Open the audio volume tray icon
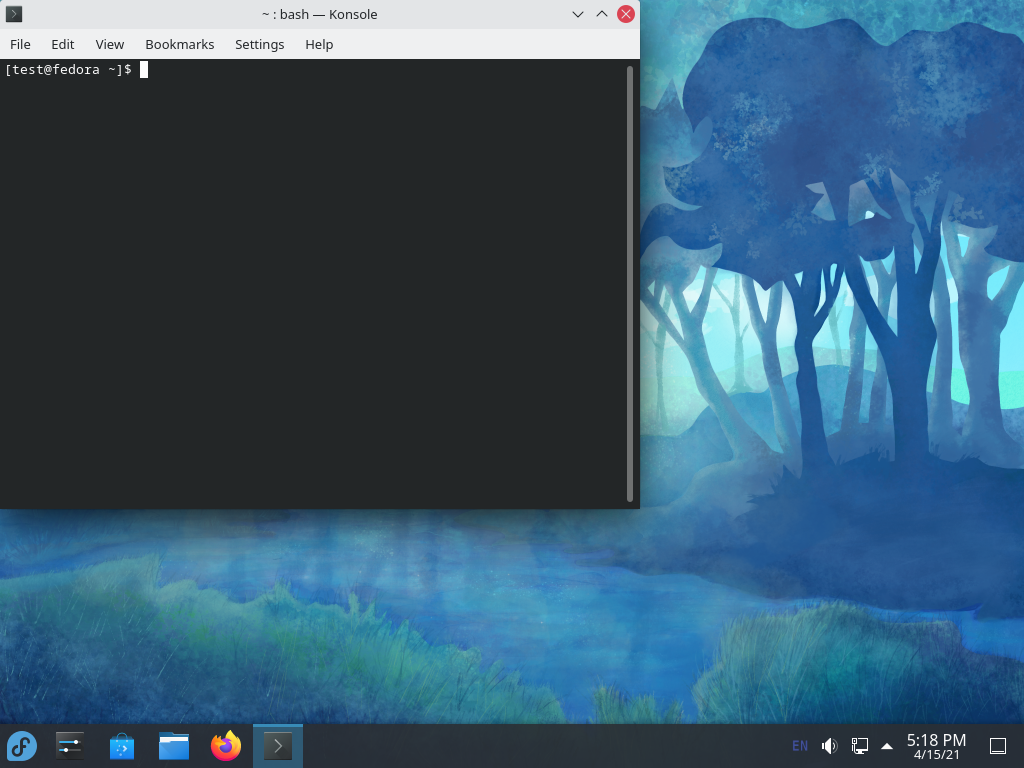Viewport: 1024px width, 768px height. point(829,746)
